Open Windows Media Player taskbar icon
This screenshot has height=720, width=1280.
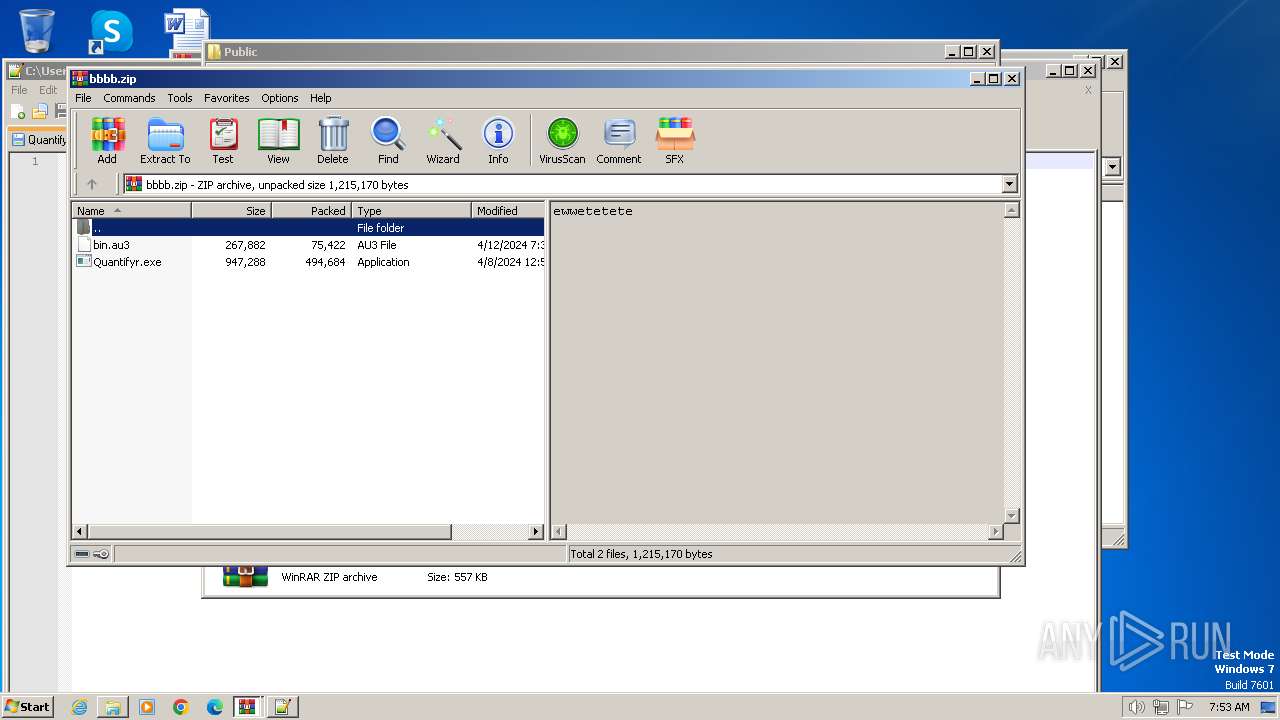147,707
